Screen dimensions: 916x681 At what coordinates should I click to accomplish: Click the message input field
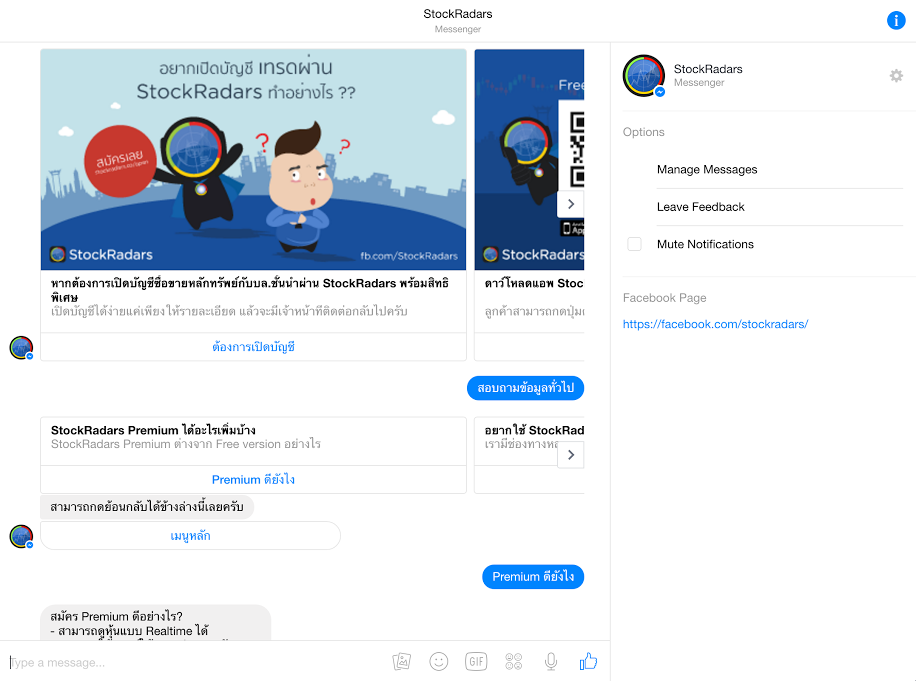click(x=195, y=662)
